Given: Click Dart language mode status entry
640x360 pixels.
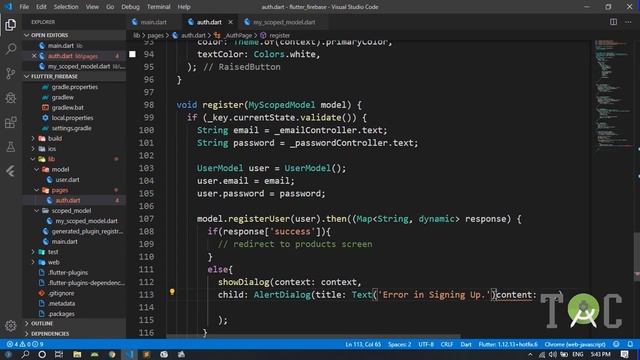Looking at the screenshot, I should click(466, 344).
